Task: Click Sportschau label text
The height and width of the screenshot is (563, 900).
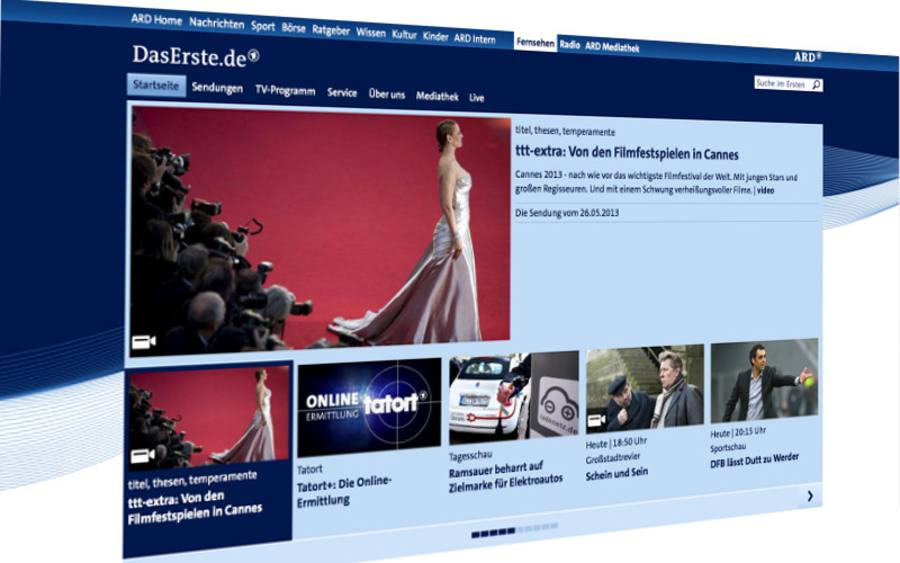Action: 728,447
